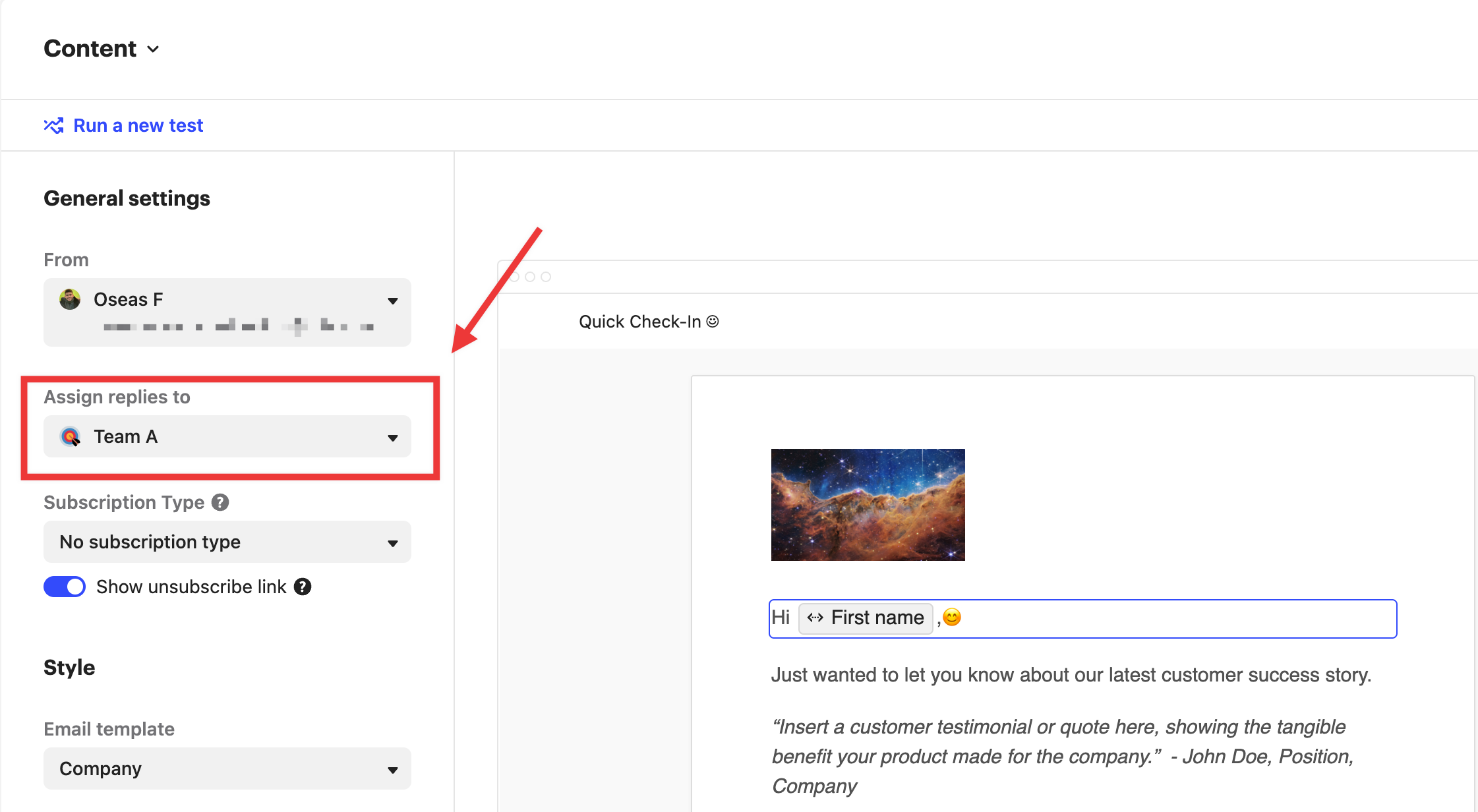1478x812 pixels.
Task: Click paragraph about latest customer success story
Action: (x=1071, y=675)
